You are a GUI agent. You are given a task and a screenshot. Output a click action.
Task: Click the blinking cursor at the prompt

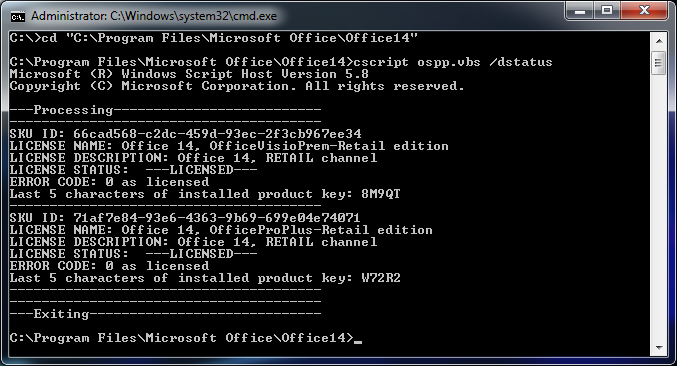click(x=357, y=341)
